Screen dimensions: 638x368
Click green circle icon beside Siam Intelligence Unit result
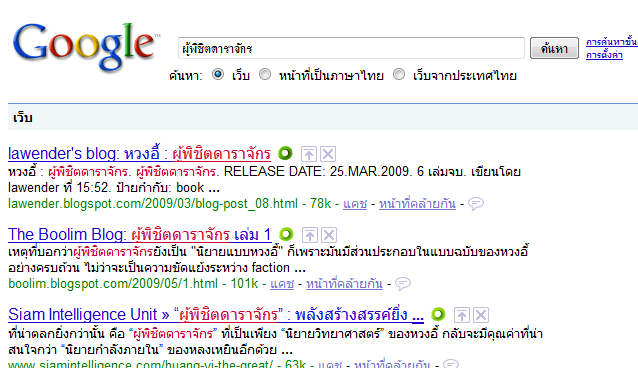click(x=438, y=314)
